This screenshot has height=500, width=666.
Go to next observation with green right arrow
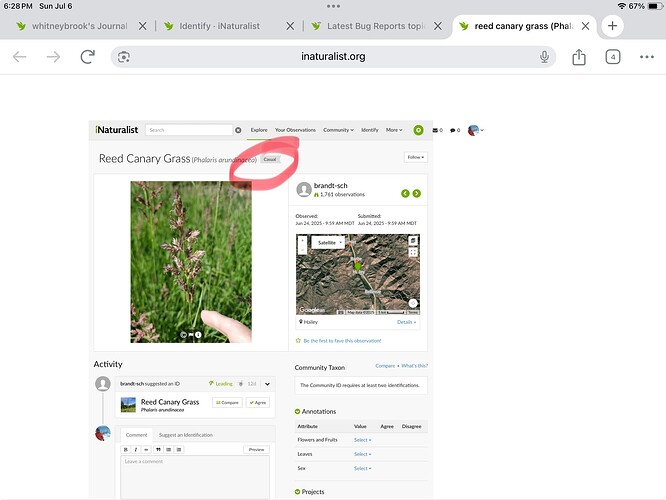point(417,193)
